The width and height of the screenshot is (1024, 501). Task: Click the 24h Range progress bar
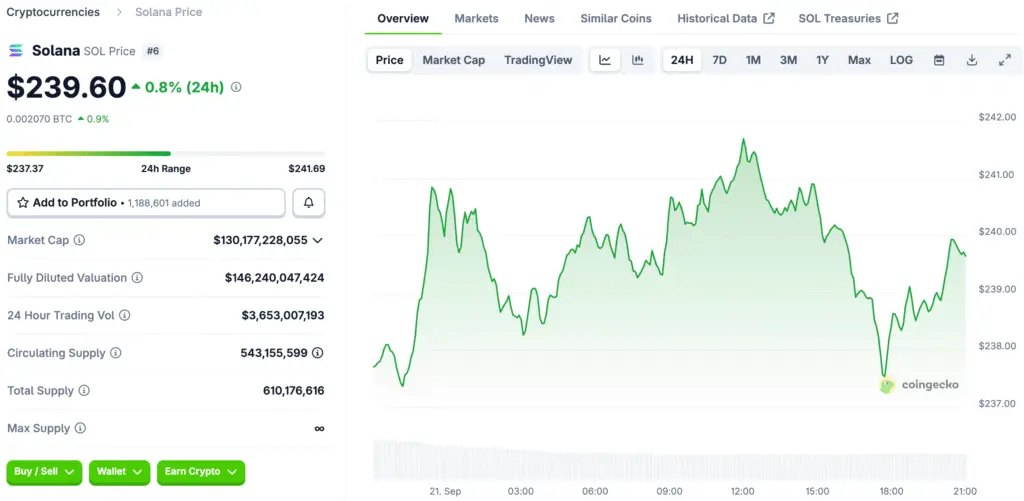point(166,154)
